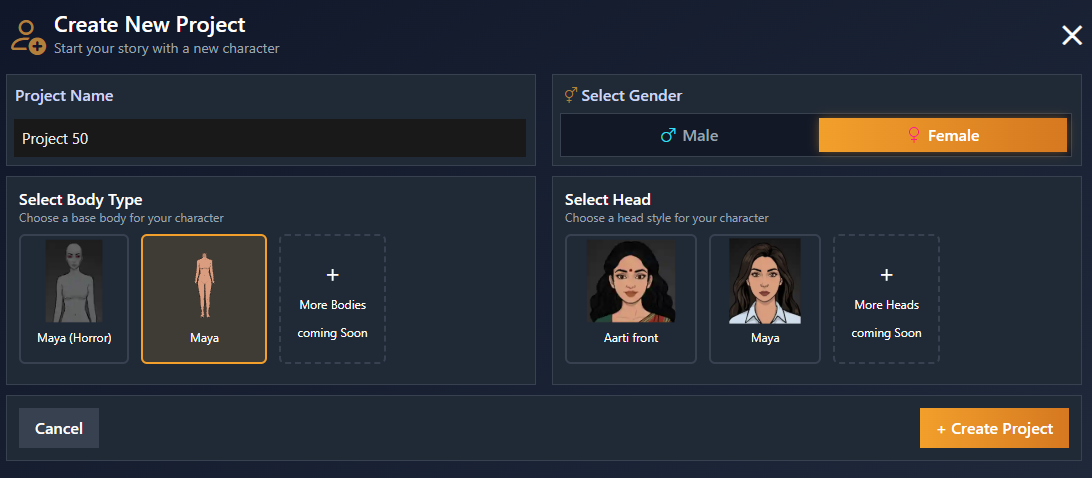Screen dimensions: 1092x478
Task: Choose the Maya (Horror) body type
Action: pos(74,299)
